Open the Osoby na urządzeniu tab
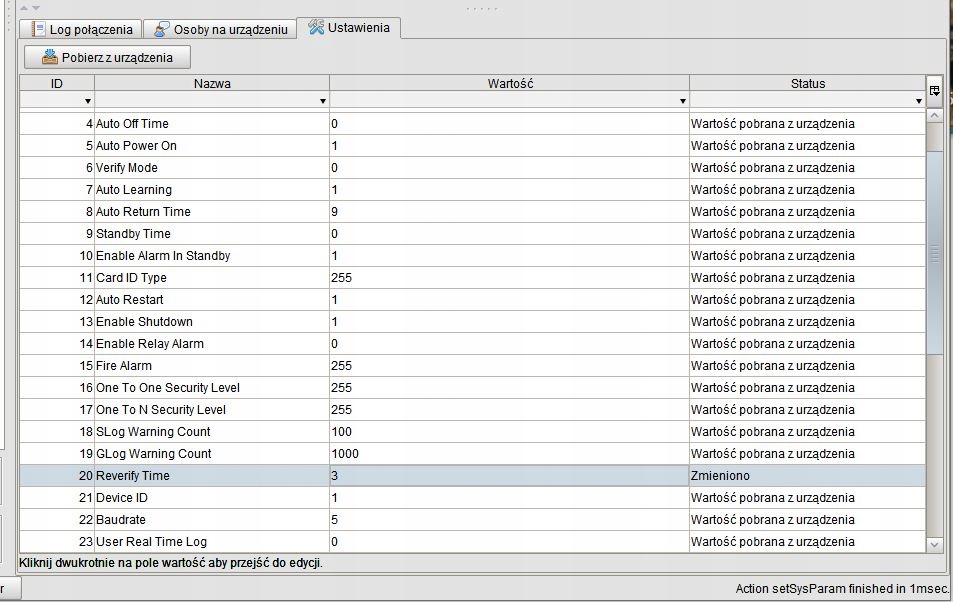This screenshot has width=953, height=602. [x=221, y=29]
